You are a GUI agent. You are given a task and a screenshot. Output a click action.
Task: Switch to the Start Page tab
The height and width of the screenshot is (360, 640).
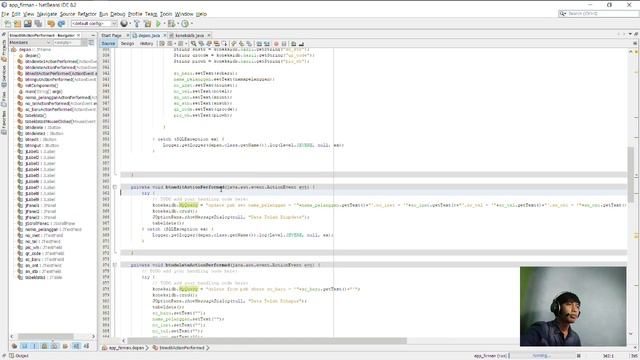111,36
